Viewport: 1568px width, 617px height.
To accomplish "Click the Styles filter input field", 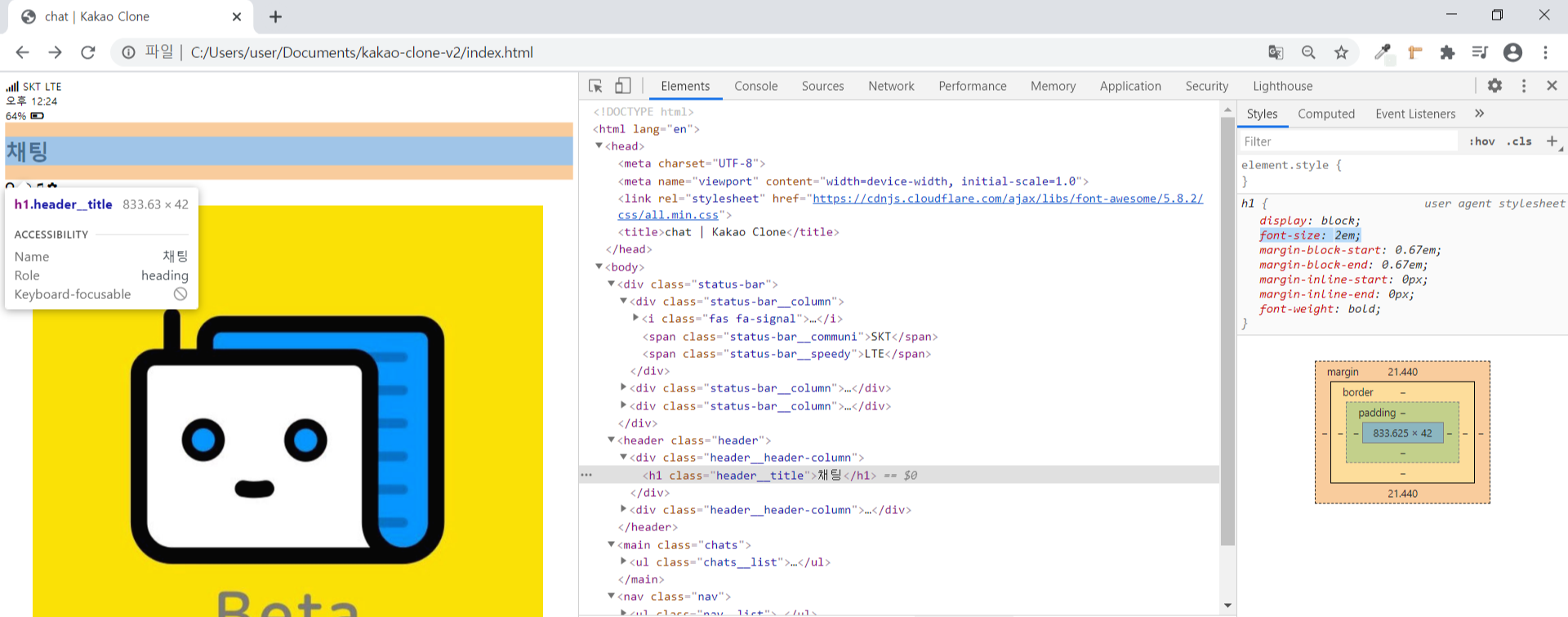I will pyautogui.click(x=1347, y=141).
